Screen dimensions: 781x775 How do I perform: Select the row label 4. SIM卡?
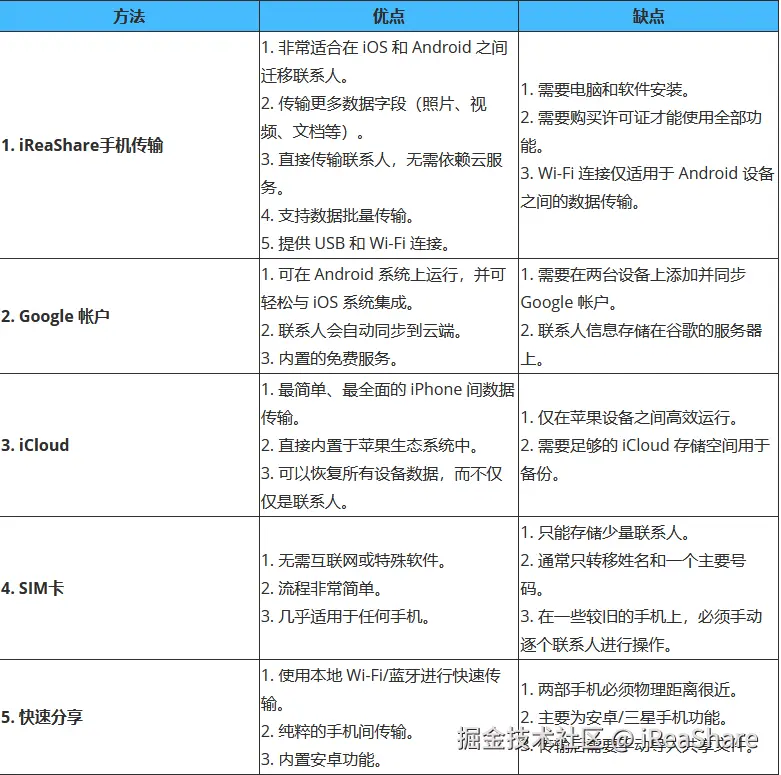point(32,588)
